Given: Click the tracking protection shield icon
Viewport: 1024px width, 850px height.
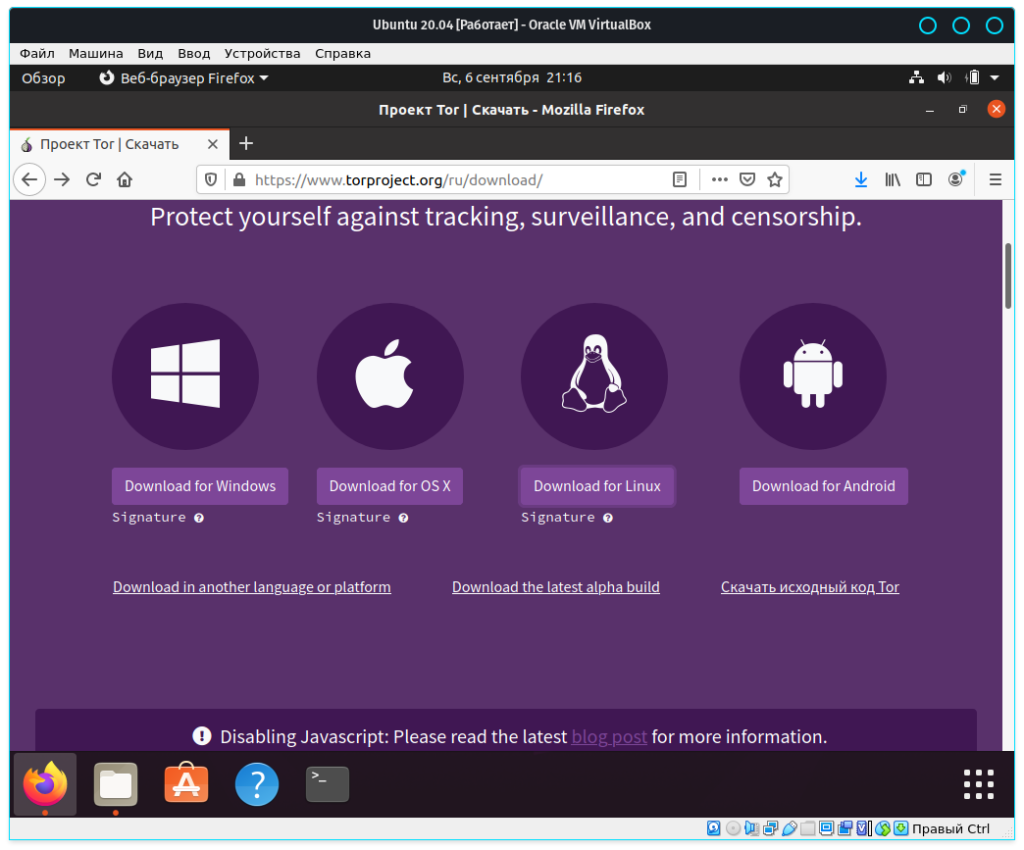Looking at the screenshot, I should (211, 180).
